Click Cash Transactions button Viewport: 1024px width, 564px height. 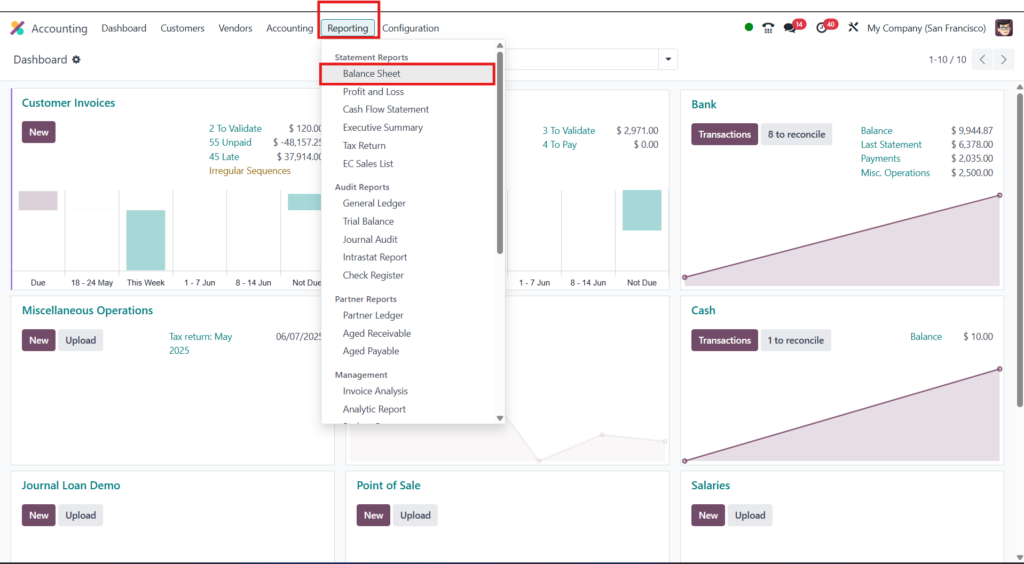coord(724,340)
